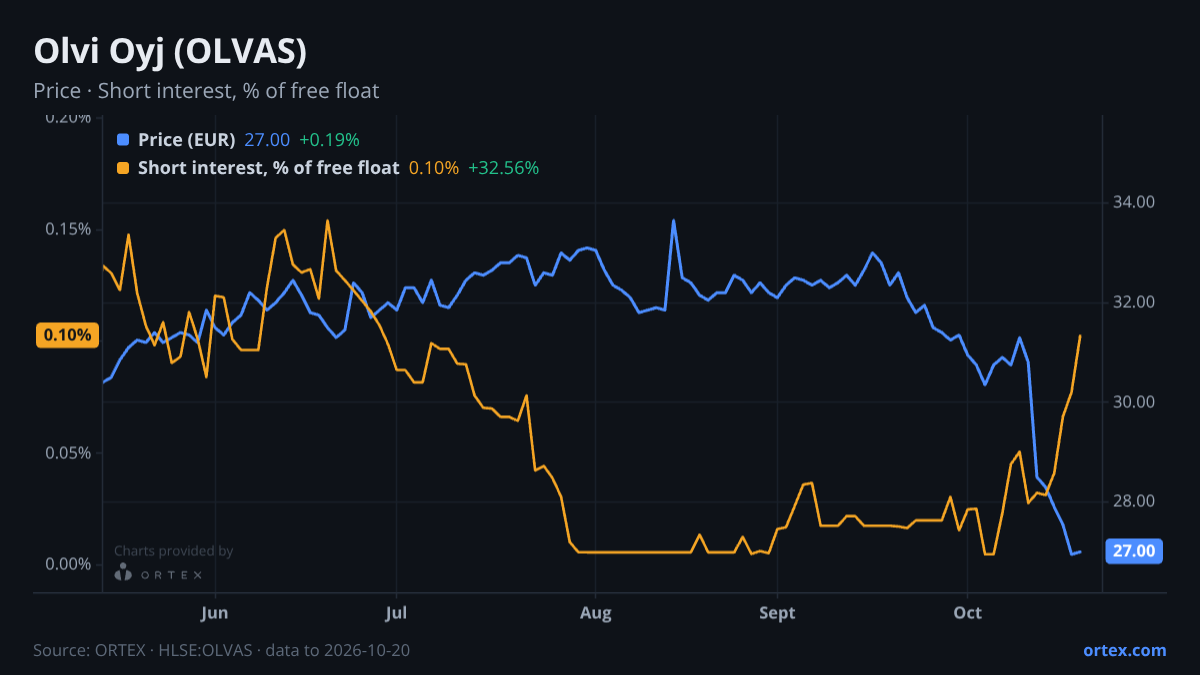Click the 0.05% left axis label
The height and width of the screenshot is (675, 1200).
pyautogui.click(x=68, y=453)
